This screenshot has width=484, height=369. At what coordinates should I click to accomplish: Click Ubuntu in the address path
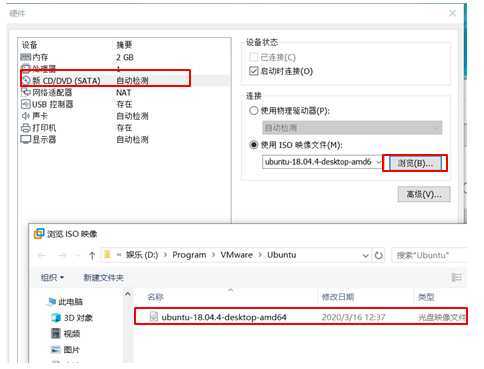click(282, 255)
